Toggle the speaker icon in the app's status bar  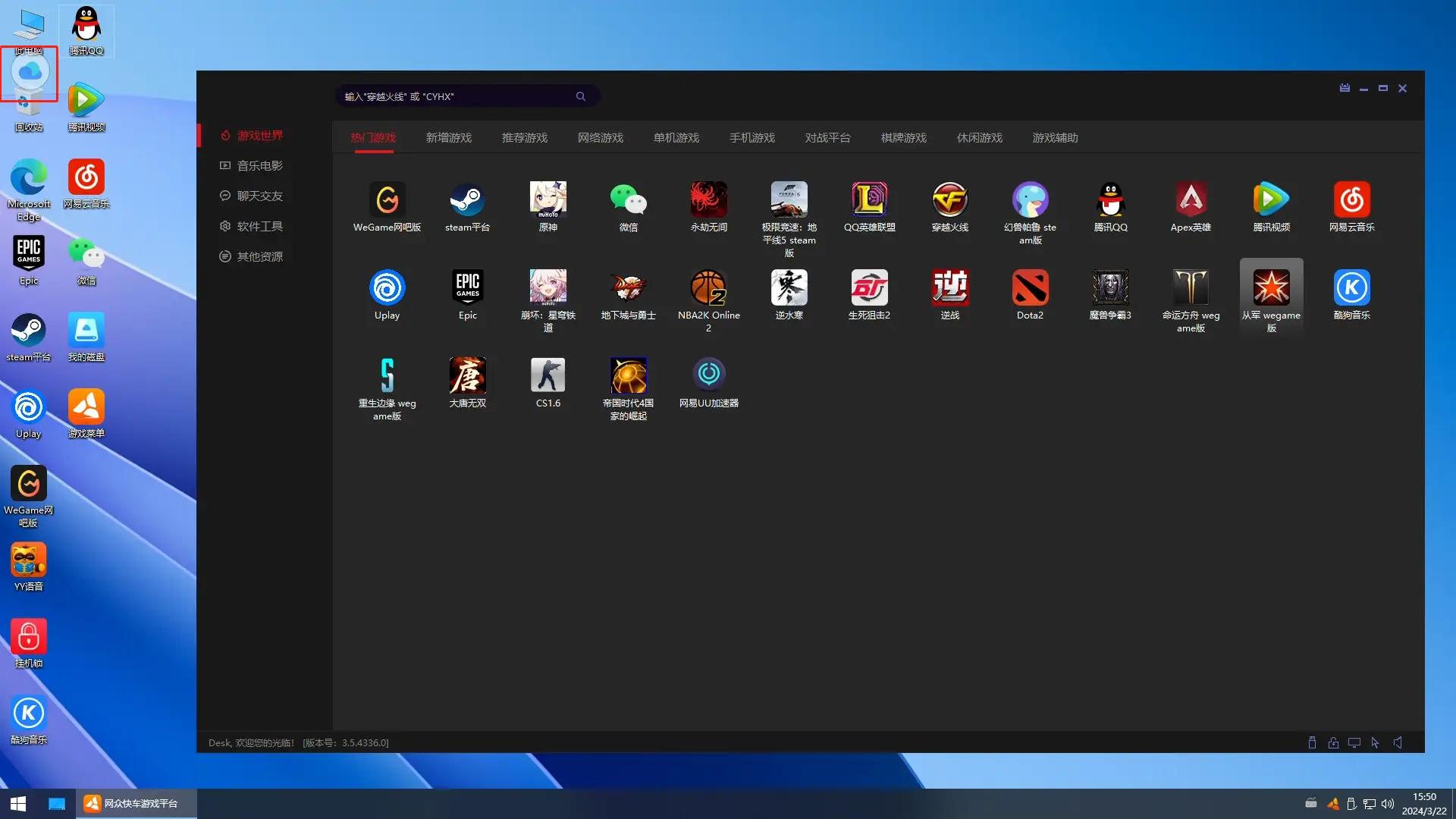click(1398, 743)
